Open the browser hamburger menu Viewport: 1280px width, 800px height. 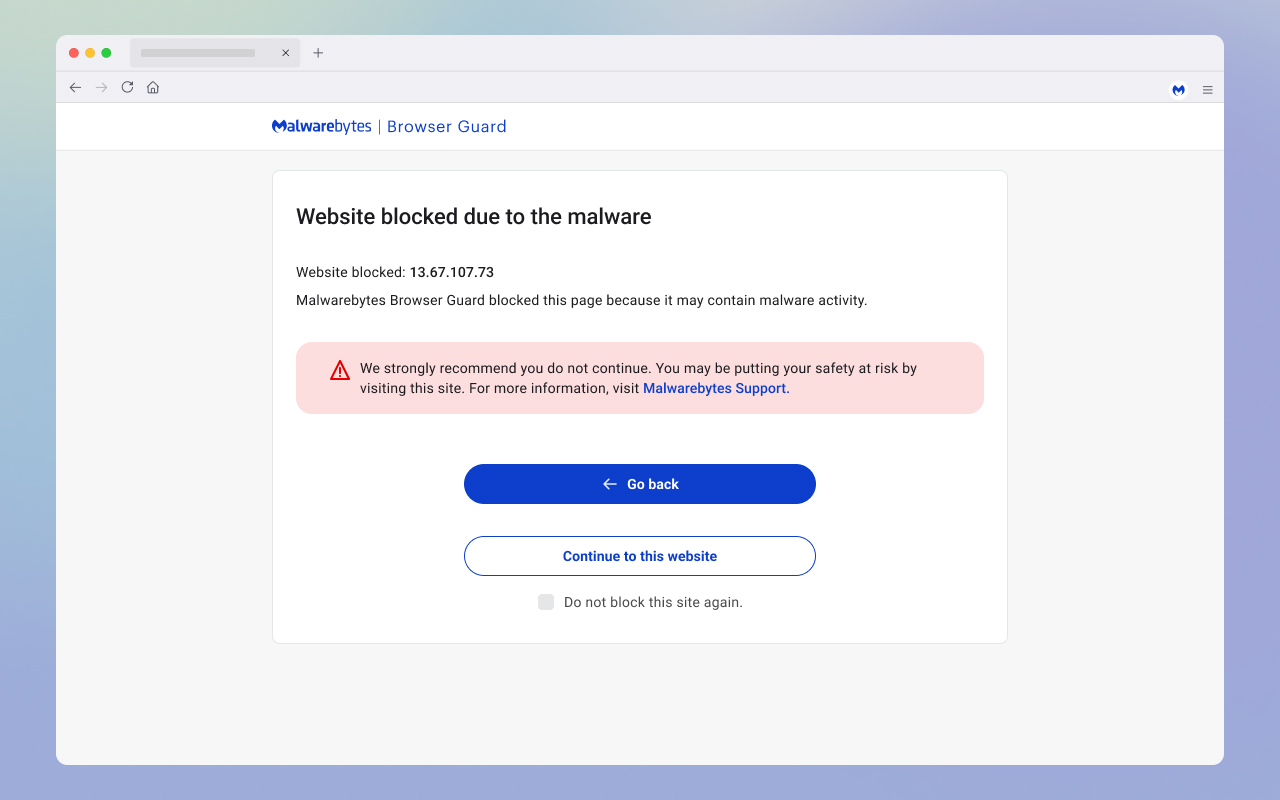coord(1207,88)
